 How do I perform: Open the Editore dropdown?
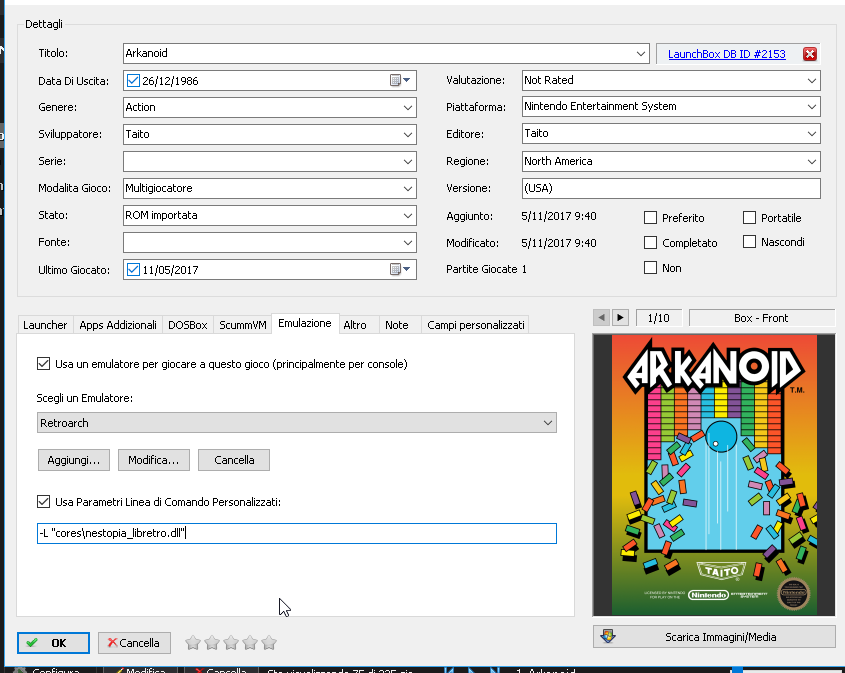click(x=812, y=134)
